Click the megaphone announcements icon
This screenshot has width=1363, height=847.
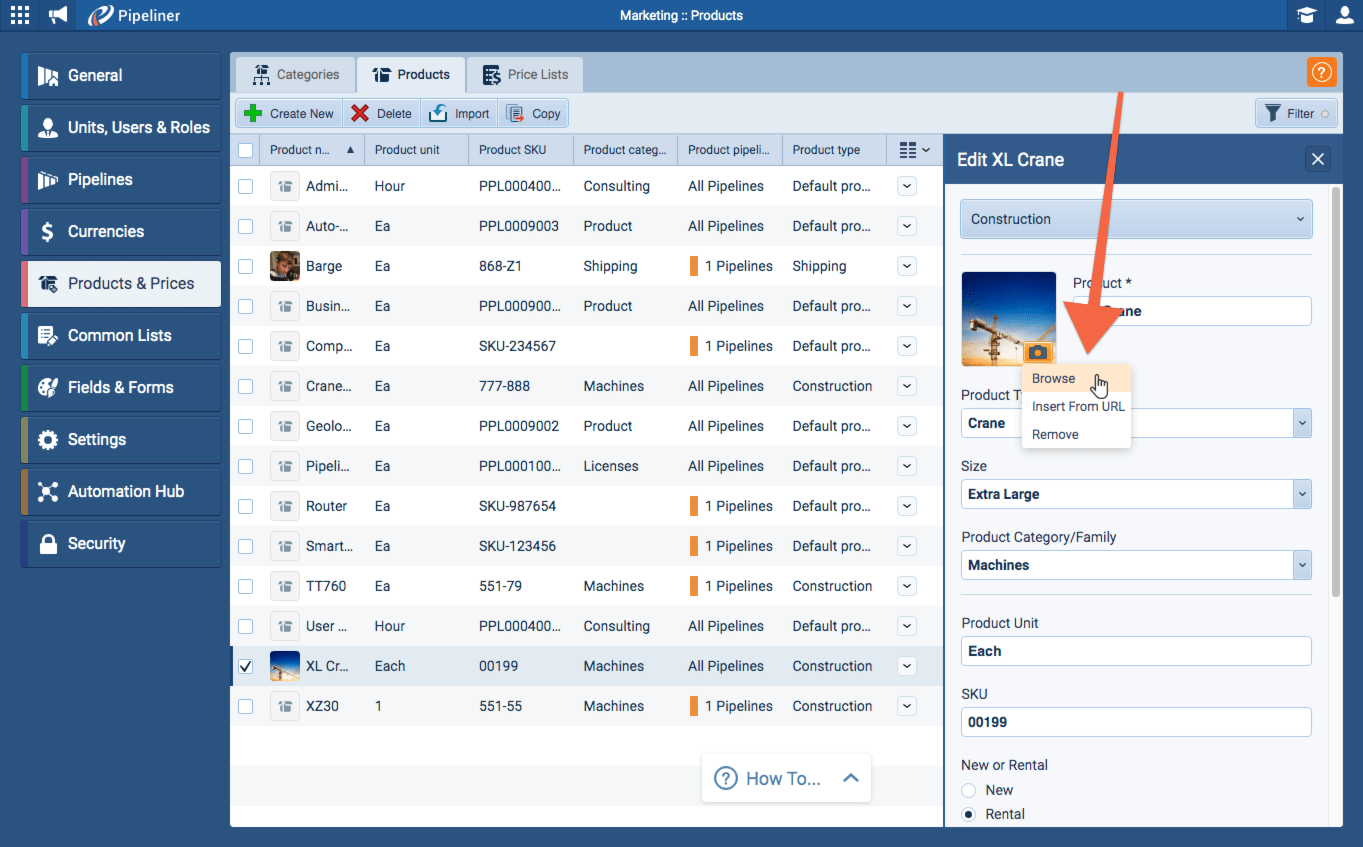point(59,15)
